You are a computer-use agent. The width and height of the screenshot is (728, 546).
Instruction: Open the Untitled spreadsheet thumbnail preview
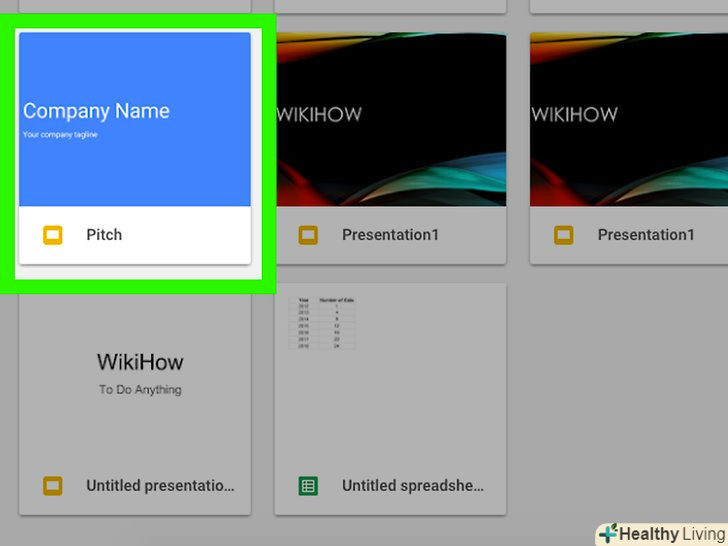pos(390,370)
